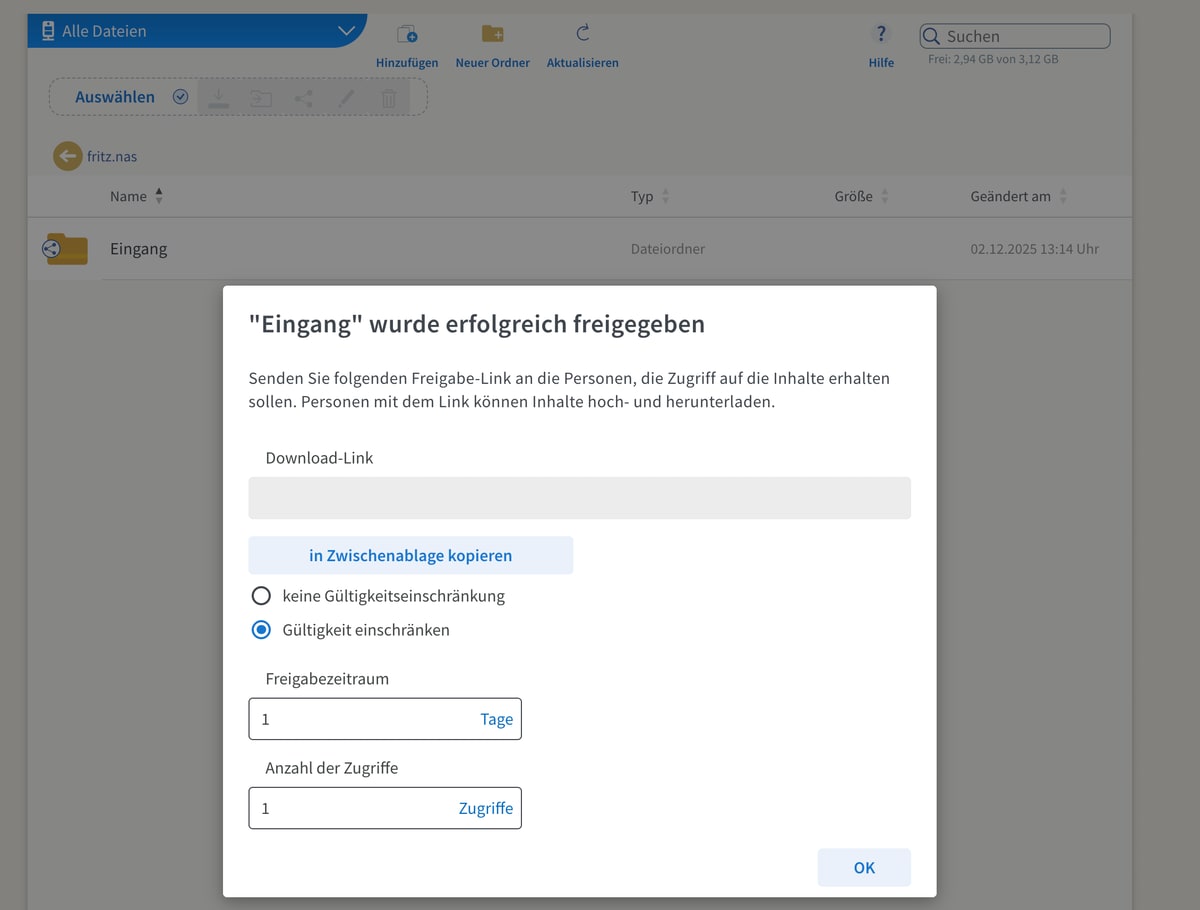Select Gültigkeit einschränken radio option

[261, 630]
